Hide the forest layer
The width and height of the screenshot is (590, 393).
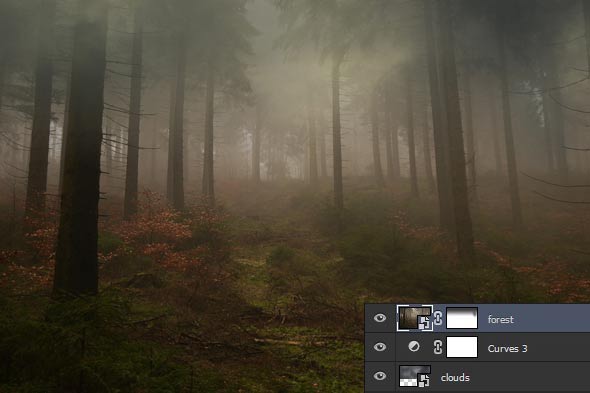[x=380, y=318]
